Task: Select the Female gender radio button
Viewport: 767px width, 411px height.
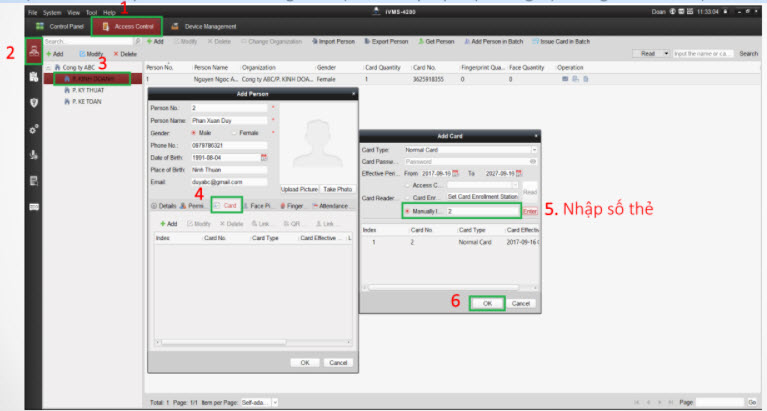Action: tap(235, 131)
